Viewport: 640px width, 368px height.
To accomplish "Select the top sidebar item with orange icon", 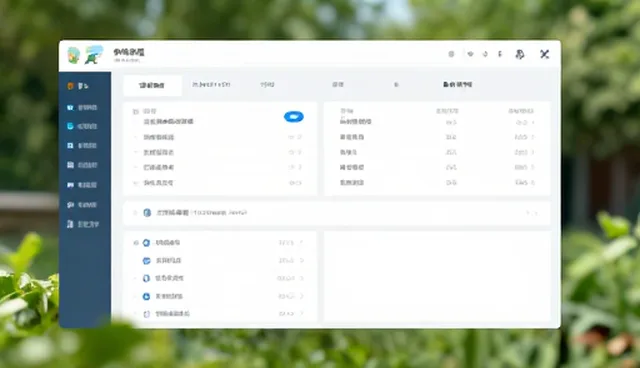I will tap(78, 86).
